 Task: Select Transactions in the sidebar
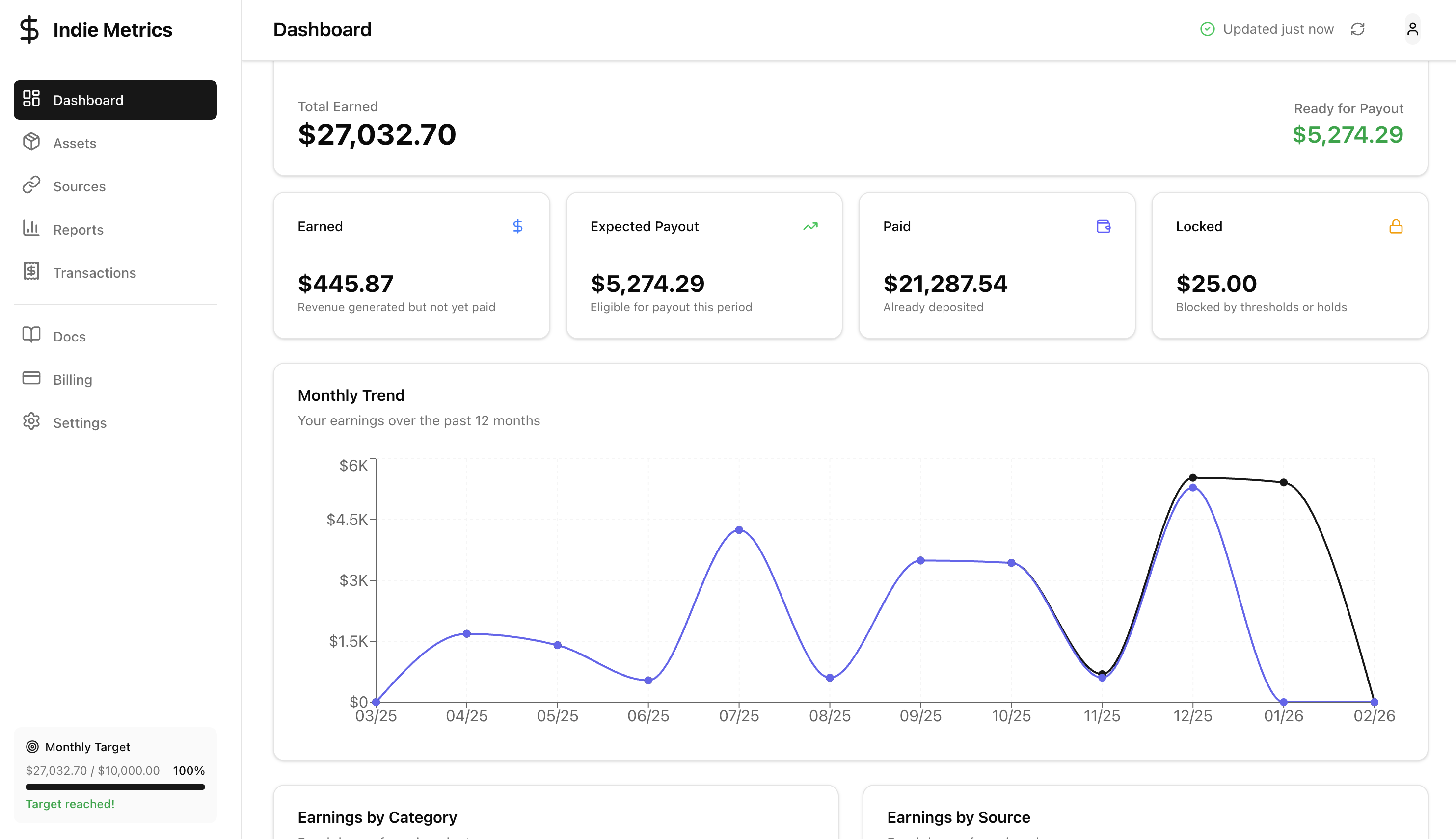click(x=95, y=272)
